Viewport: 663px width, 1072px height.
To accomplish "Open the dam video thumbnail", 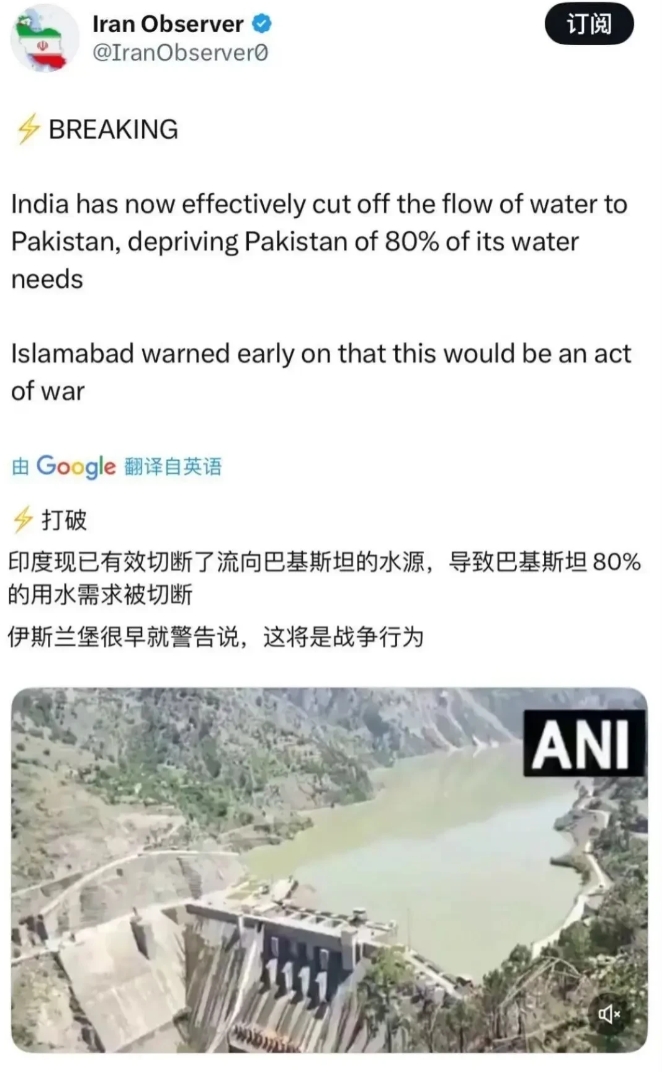I will coord(329,870).
